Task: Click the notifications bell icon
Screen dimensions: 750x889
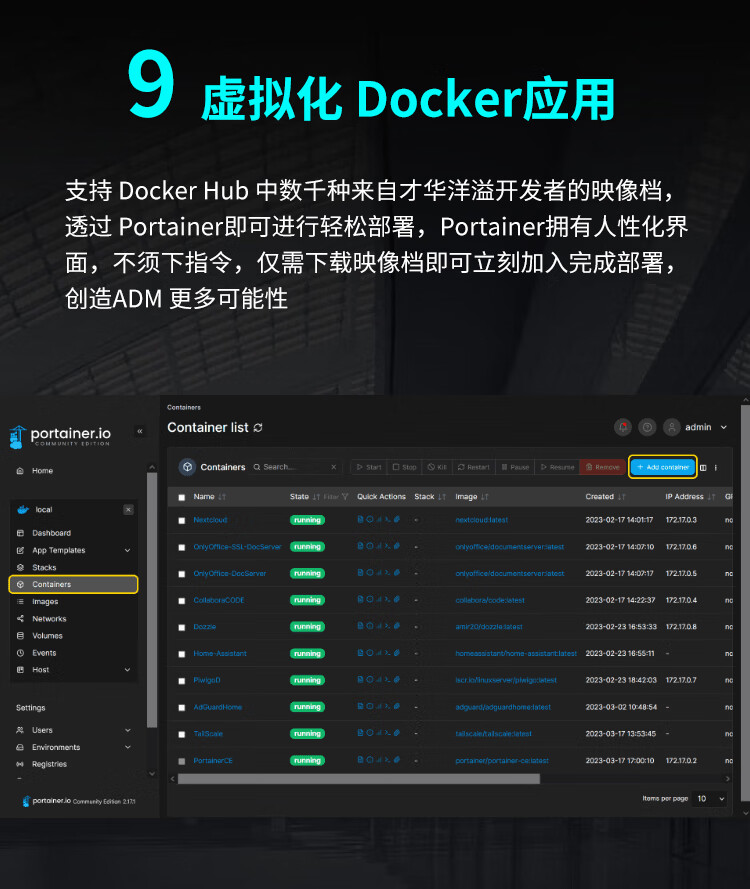Action: pos(623,427)
